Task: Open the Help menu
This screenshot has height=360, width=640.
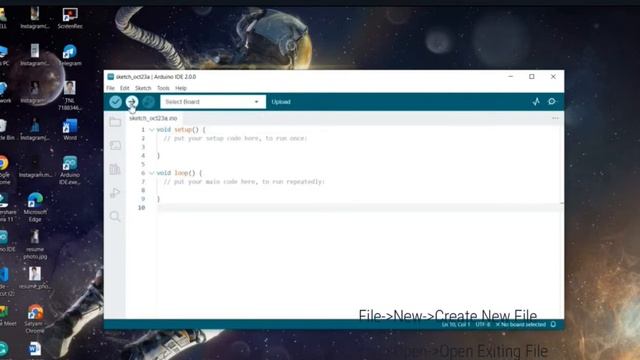Action: pos(181,88)
